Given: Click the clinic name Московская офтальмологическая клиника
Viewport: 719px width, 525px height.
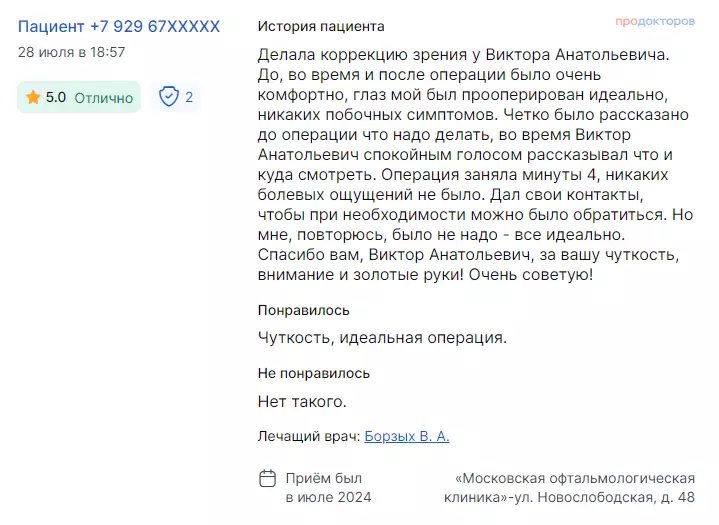Looking at the screenshot, I should (569, 488).
